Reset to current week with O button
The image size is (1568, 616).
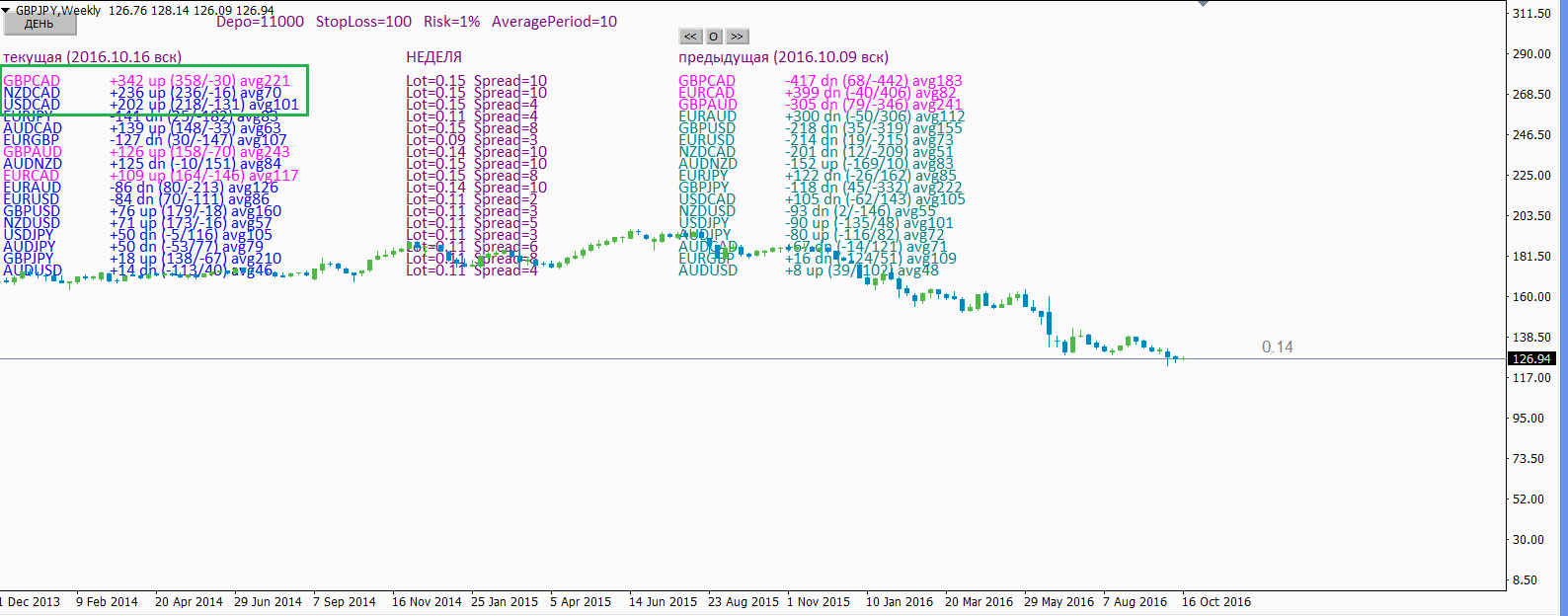[x=714, y=37]
